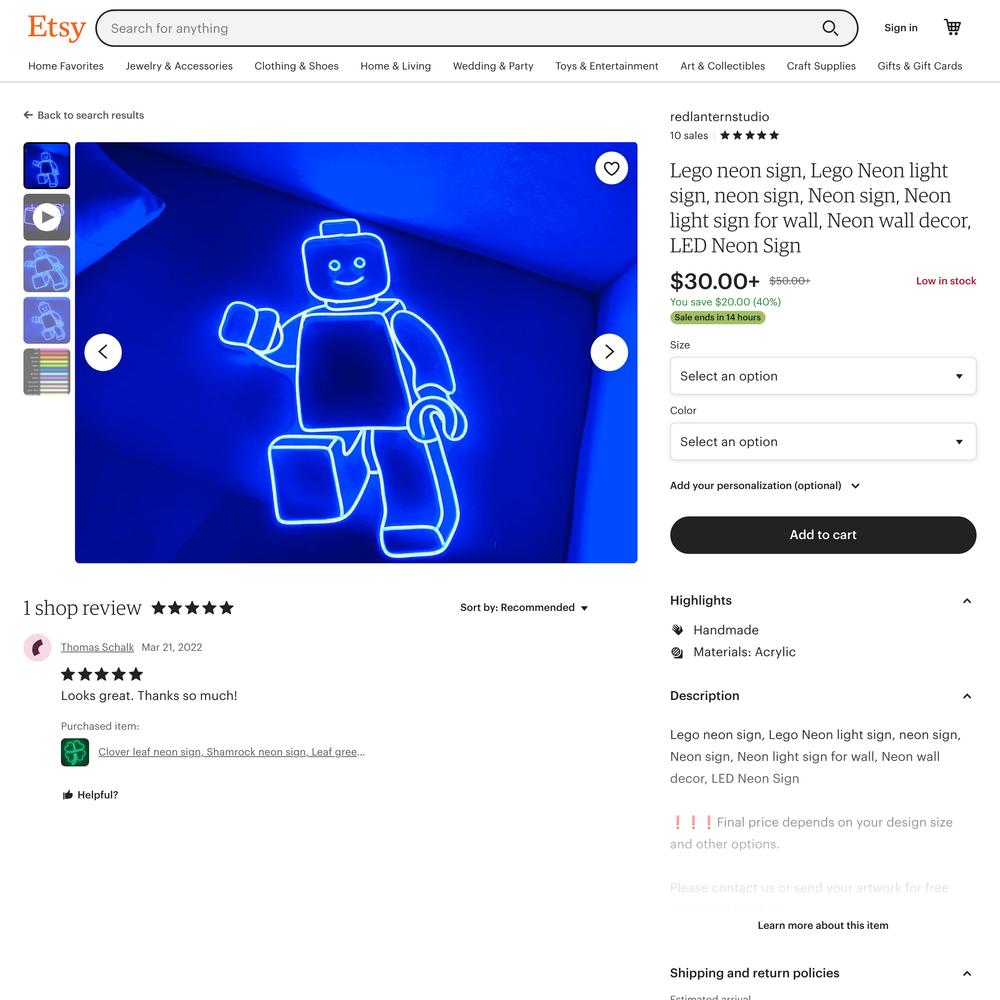Play the product video thumbnail
This screenshot has height=1000, width=1000.
pyautogui.click(x=47, y=217)
